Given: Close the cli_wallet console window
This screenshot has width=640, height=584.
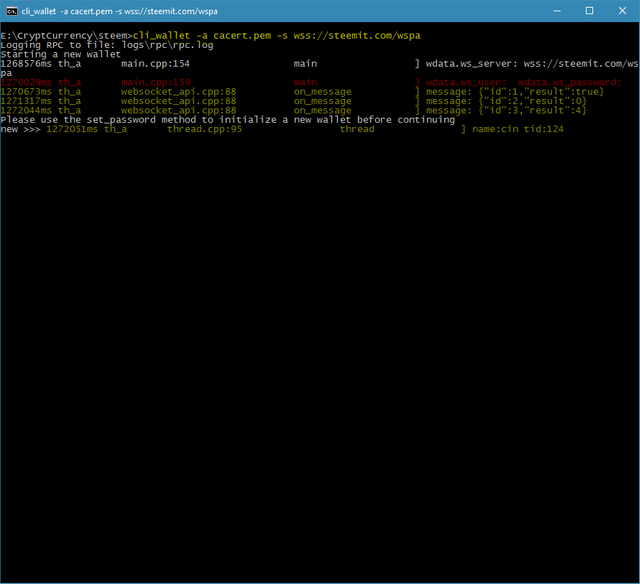Looking at the screenshot, I should [x=622, y=11].
